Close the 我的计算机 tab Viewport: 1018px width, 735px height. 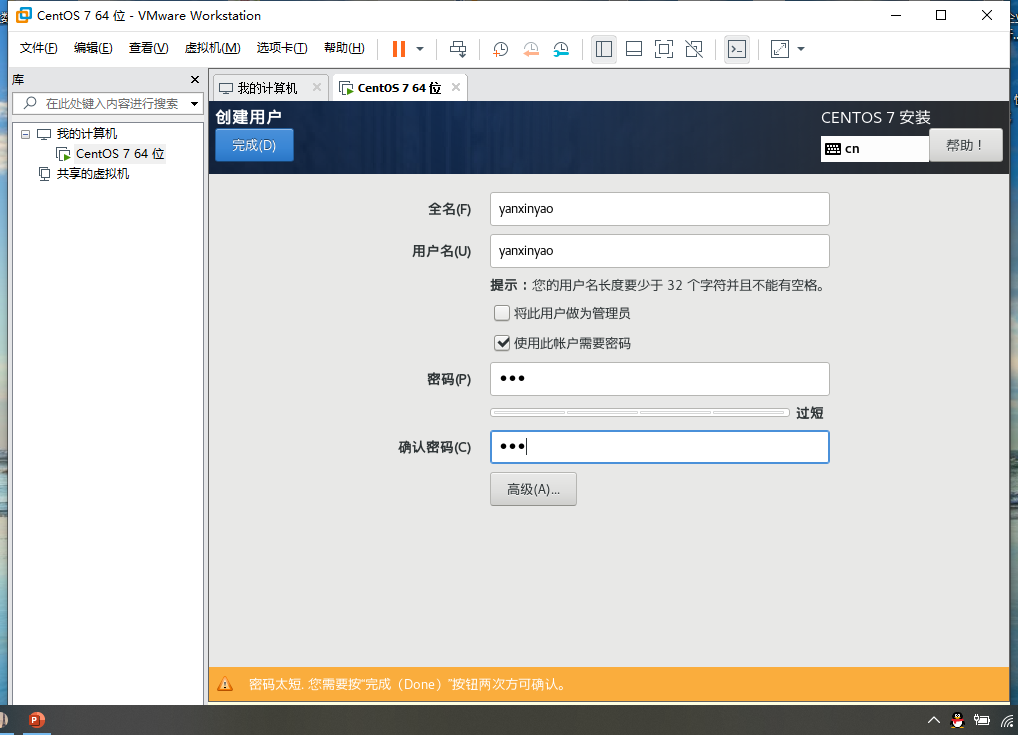(317, 87)
